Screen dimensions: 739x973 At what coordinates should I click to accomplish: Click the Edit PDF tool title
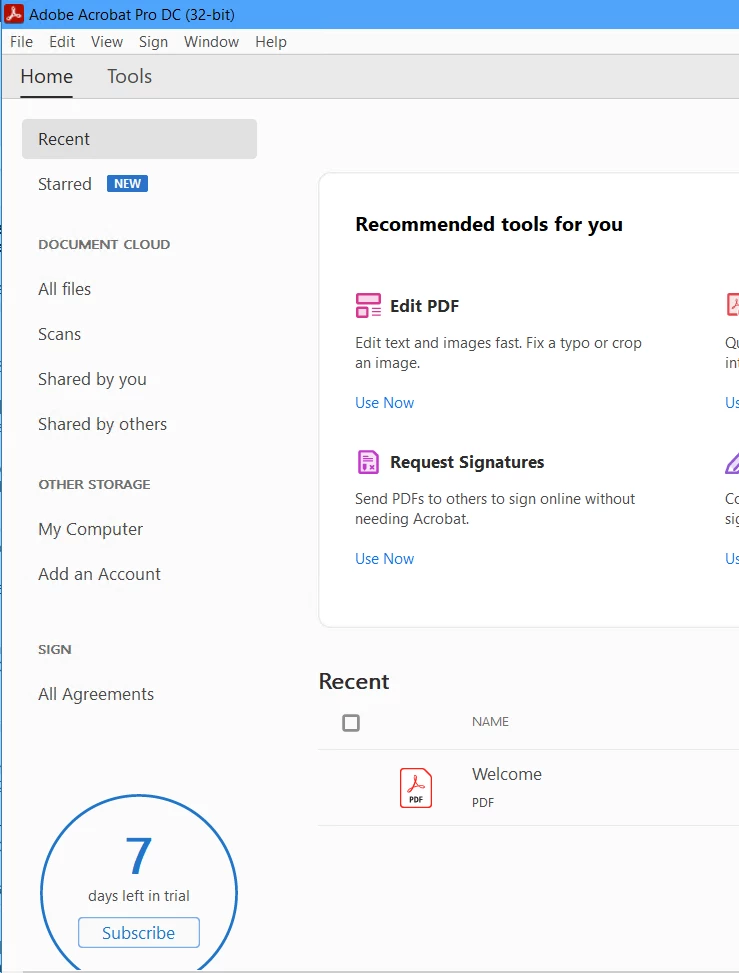coord(424,306)
